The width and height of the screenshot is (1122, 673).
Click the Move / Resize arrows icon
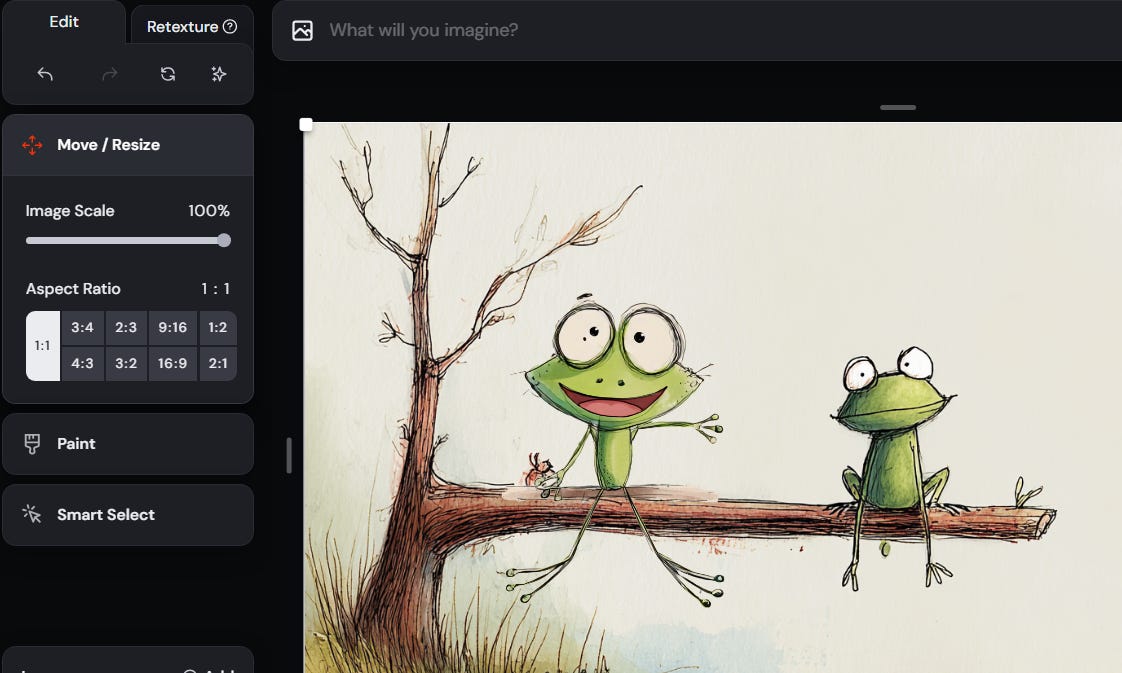(32, 144)
